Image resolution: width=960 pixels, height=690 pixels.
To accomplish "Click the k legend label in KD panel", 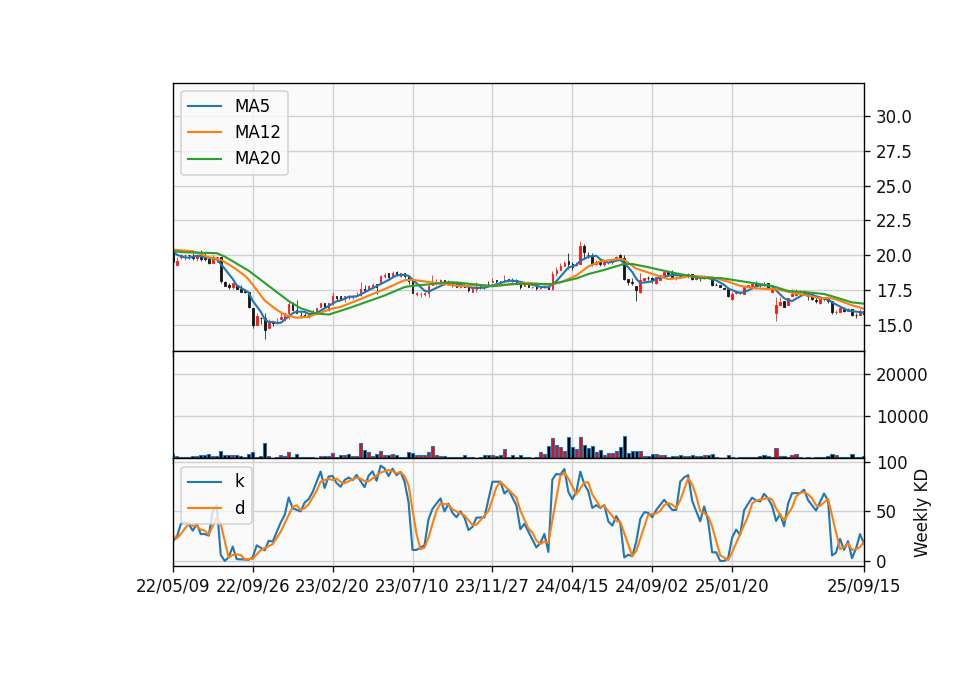I will pos(239,481).
